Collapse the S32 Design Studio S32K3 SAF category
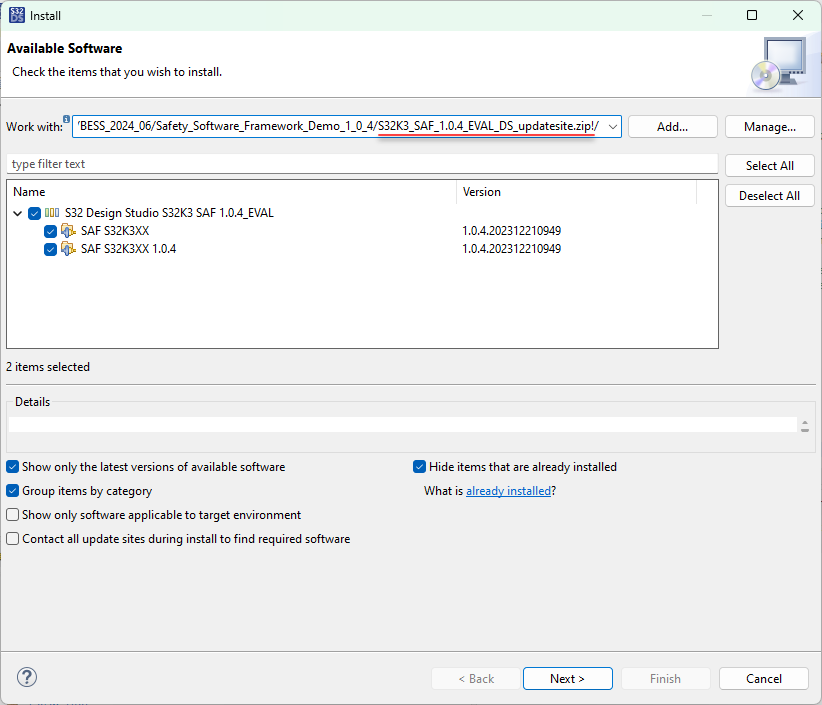The width and height of the screenshot is (822, 705). click(18, 213)
